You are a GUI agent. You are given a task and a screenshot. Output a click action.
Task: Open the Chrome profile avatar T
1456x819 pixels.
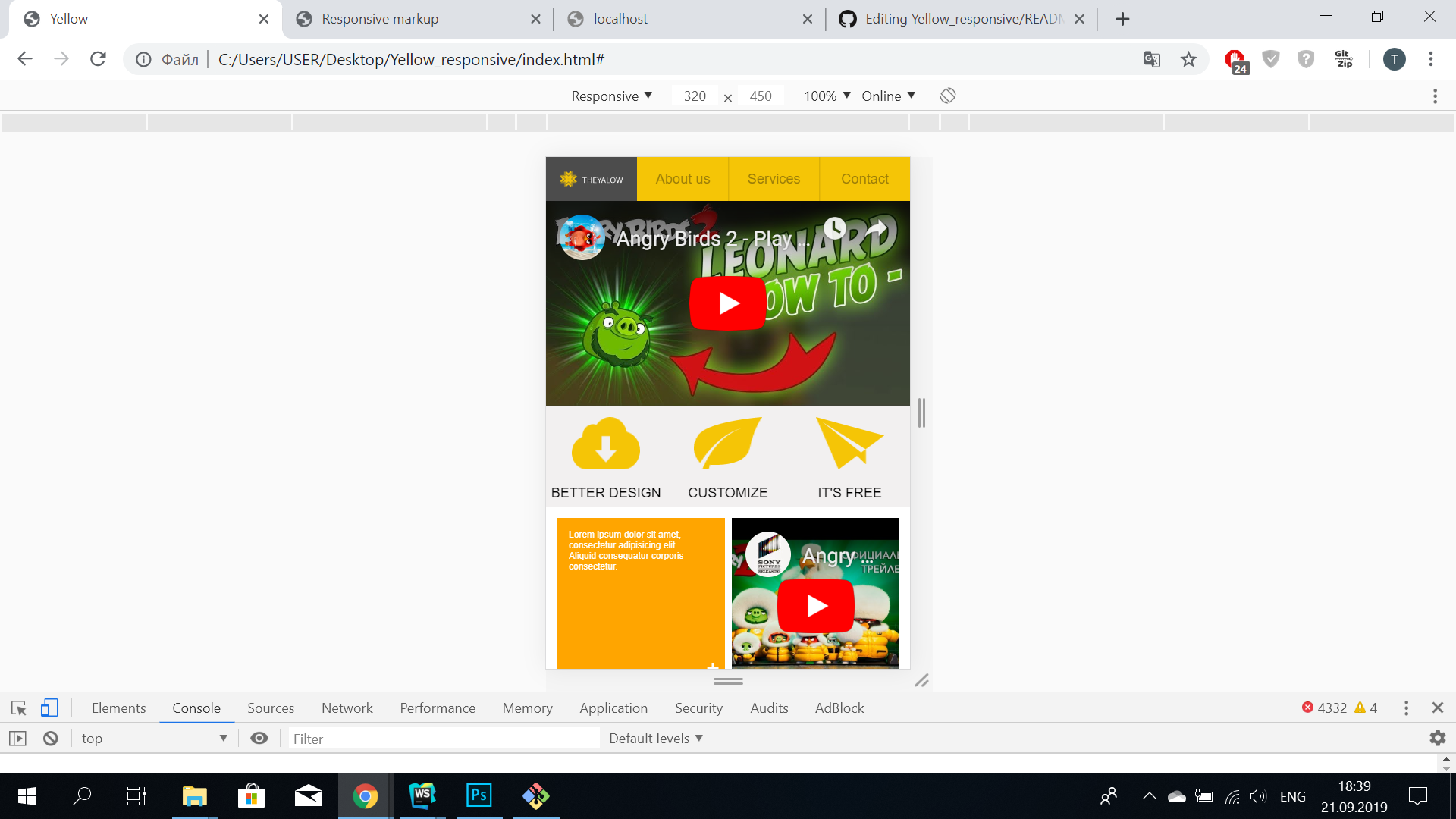point(1394,59)
